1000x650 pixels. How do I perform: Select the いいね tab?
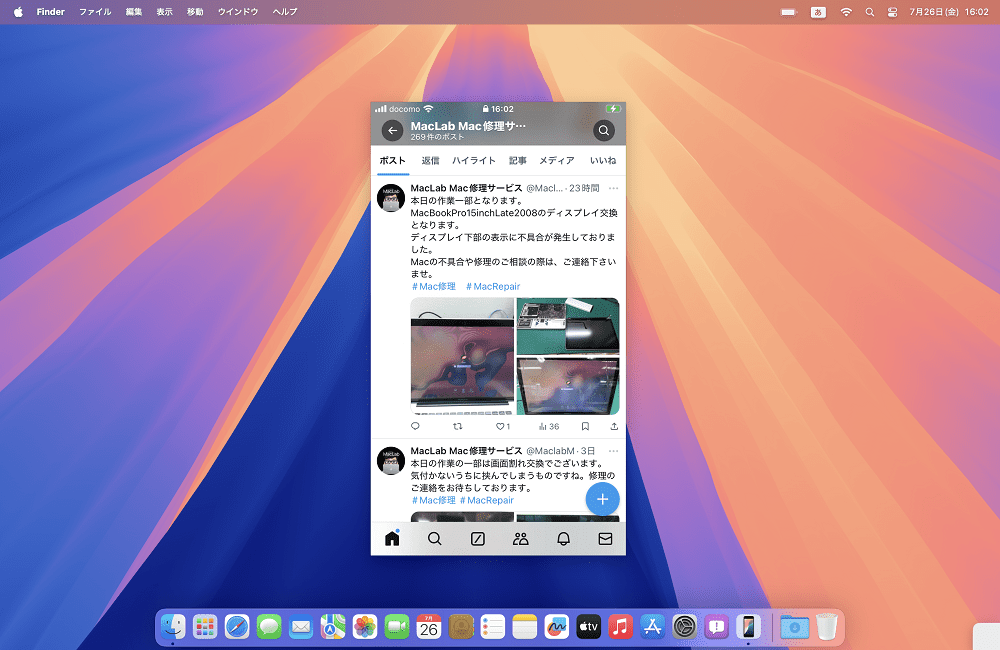tap(603, 161)
